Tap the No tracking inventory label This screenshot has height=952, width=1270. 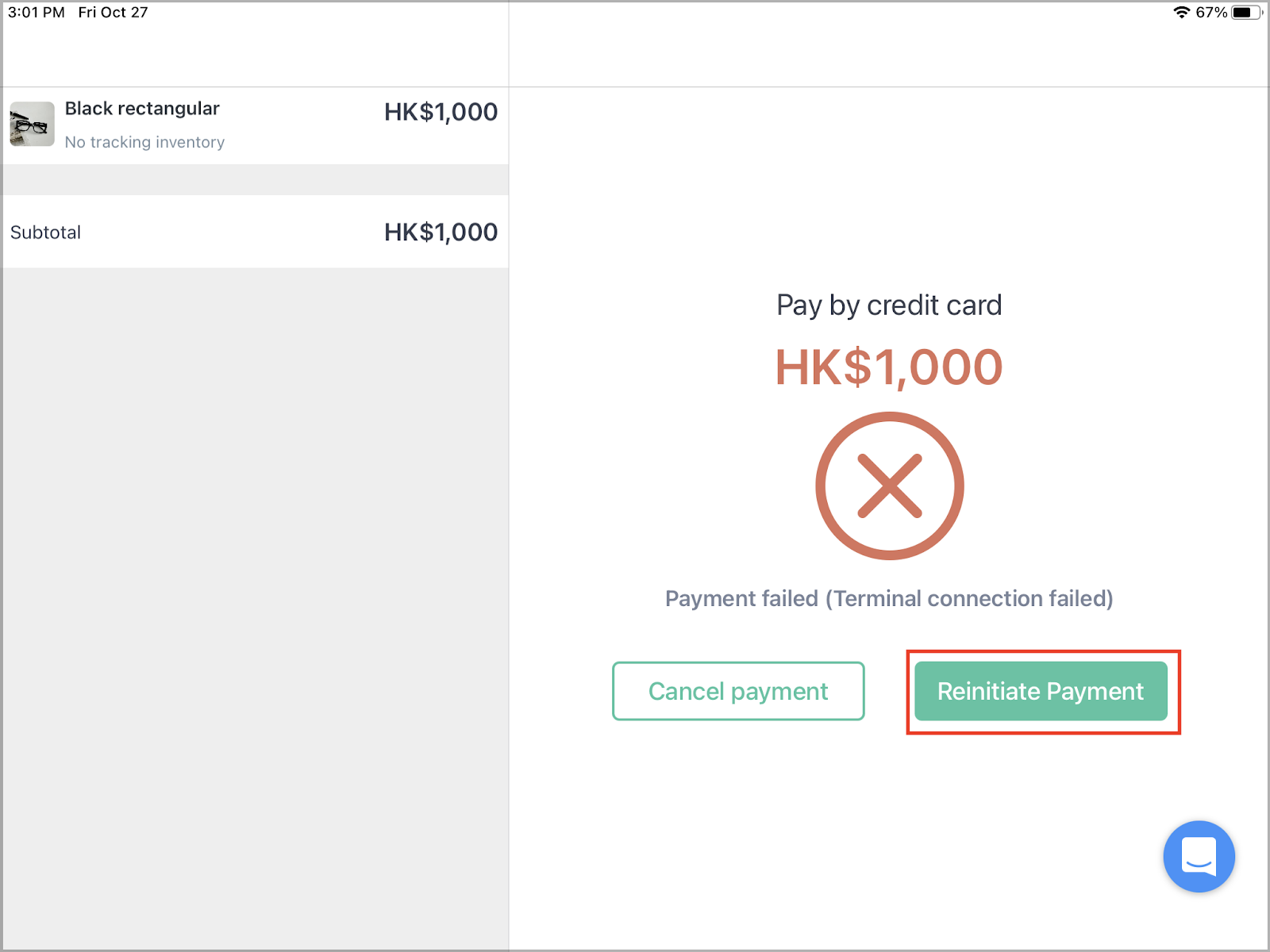point(144,142)
